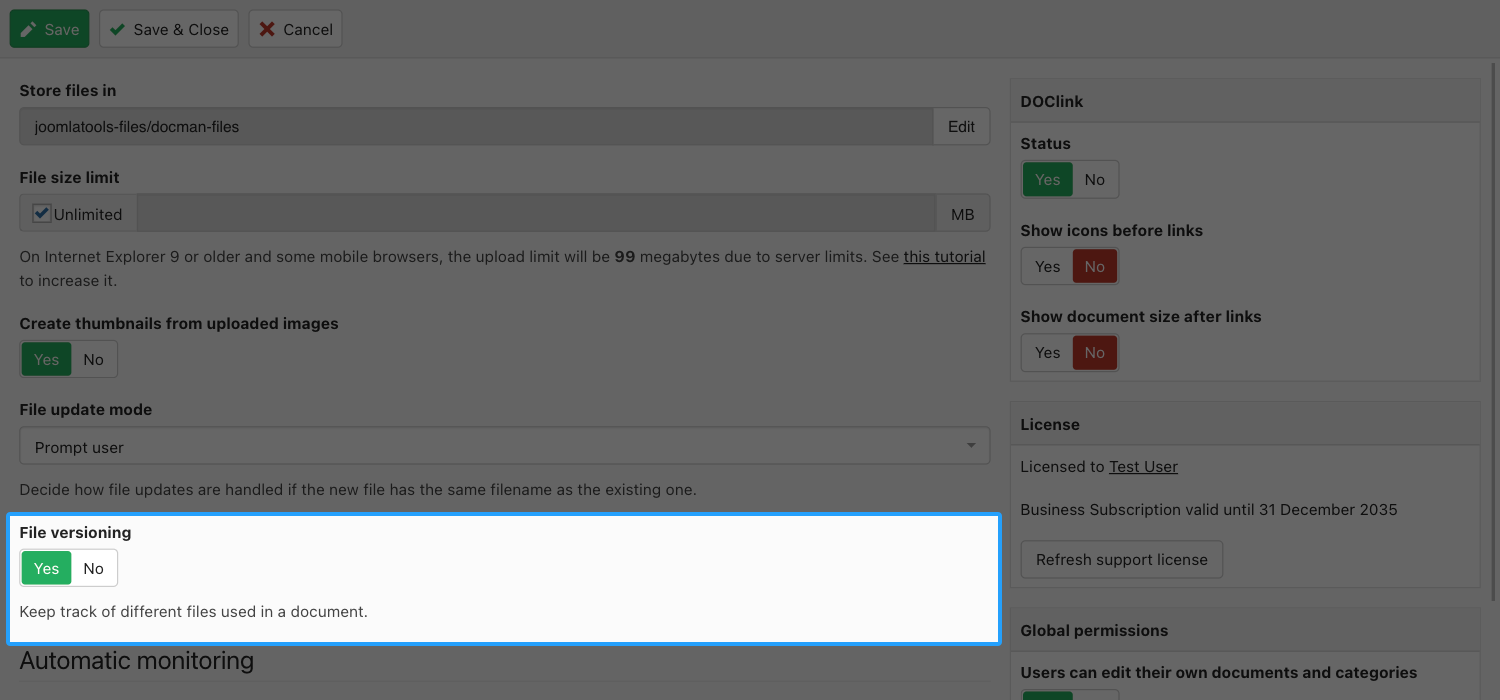Open the Test User license link
Viewport: 1500px width, 700px height.
tap(1143, 467)
